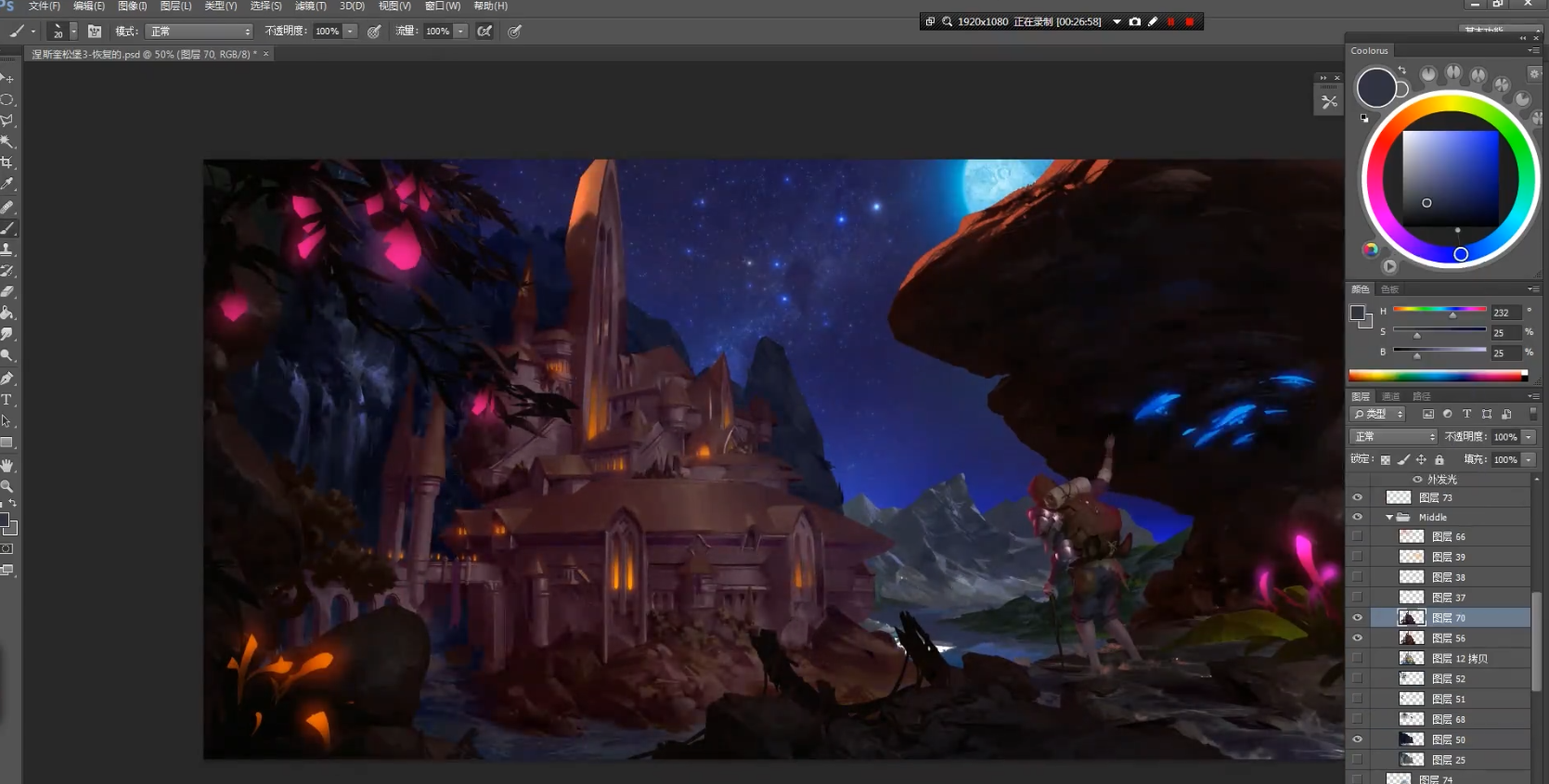This screenshot has height=784, width=1549.
Task: Select the Polygonal Lasso tool
Action: [x=6, y=121]
